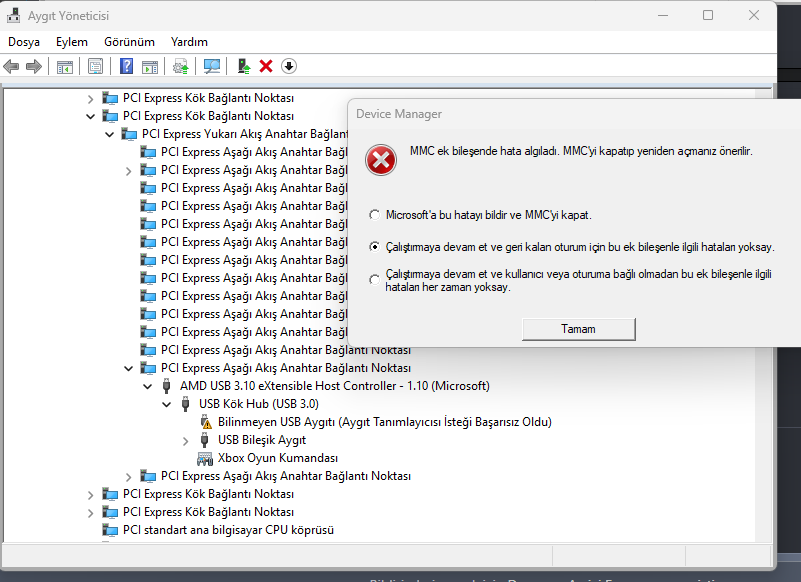Select the 'USB Kök Hub (USB 3.0)' label
Viewport: 801px width, 582px height.
point(259,404)
